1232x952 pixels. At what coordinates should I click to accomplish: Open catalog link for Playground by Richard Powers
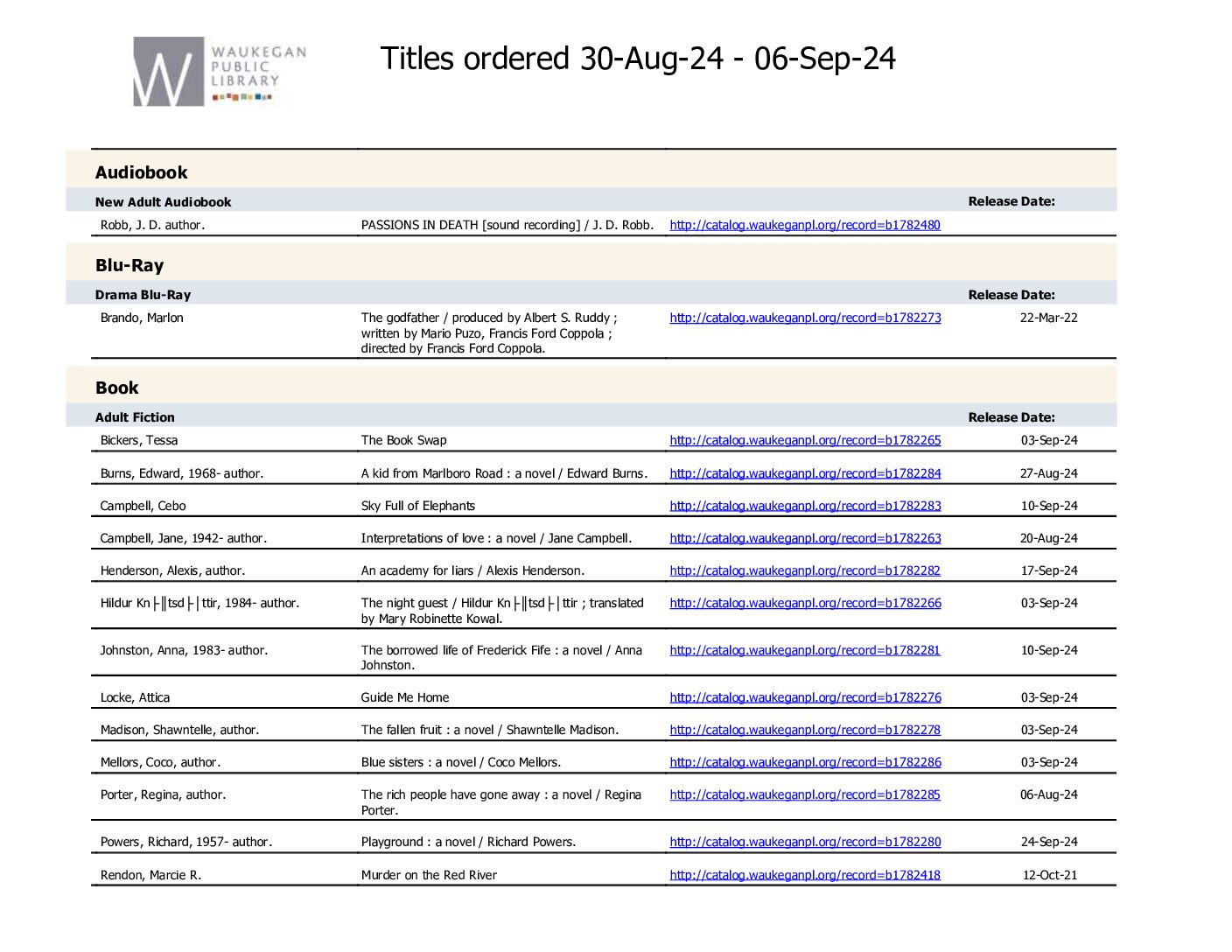pos(805,842)
